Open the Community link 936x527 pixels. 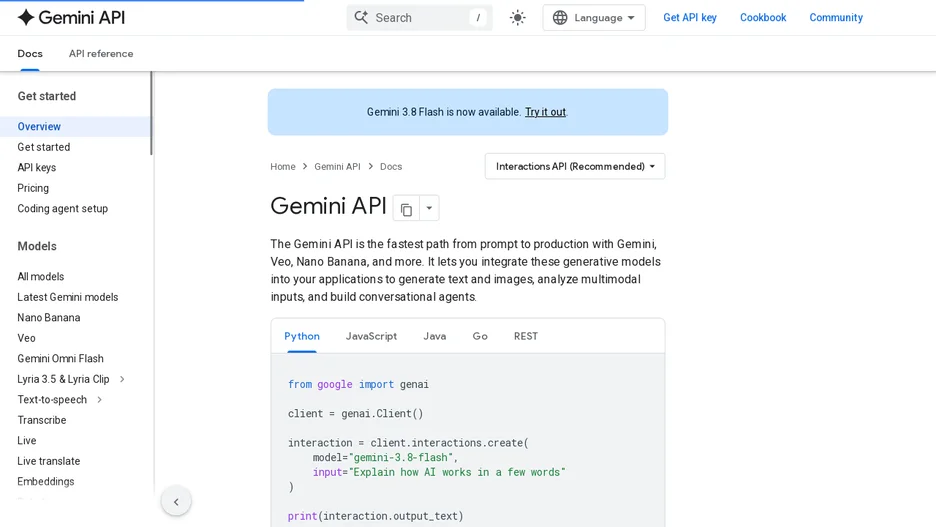(x=836, y=17)
